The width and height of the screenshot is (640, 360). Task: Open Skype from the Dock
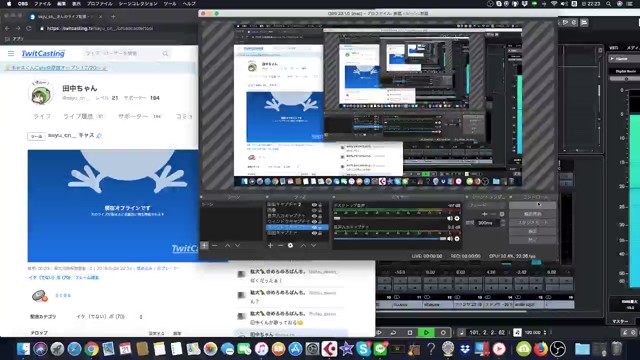tap(363, 349)
